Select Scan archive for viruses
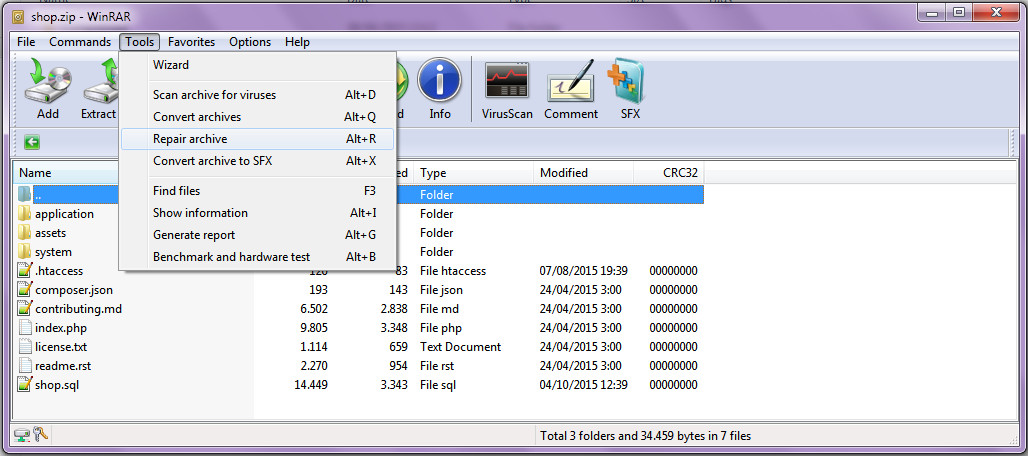Image resolution: width=1028 pixels, height=456 pixels. click(258, 95)
